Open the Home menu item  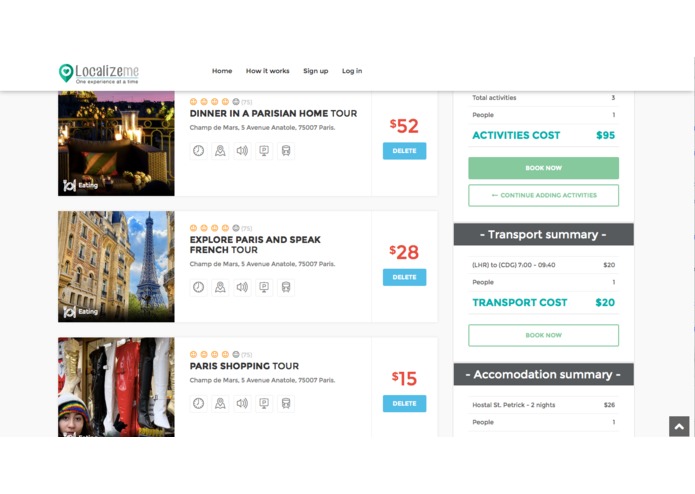[x=222, y=71]
